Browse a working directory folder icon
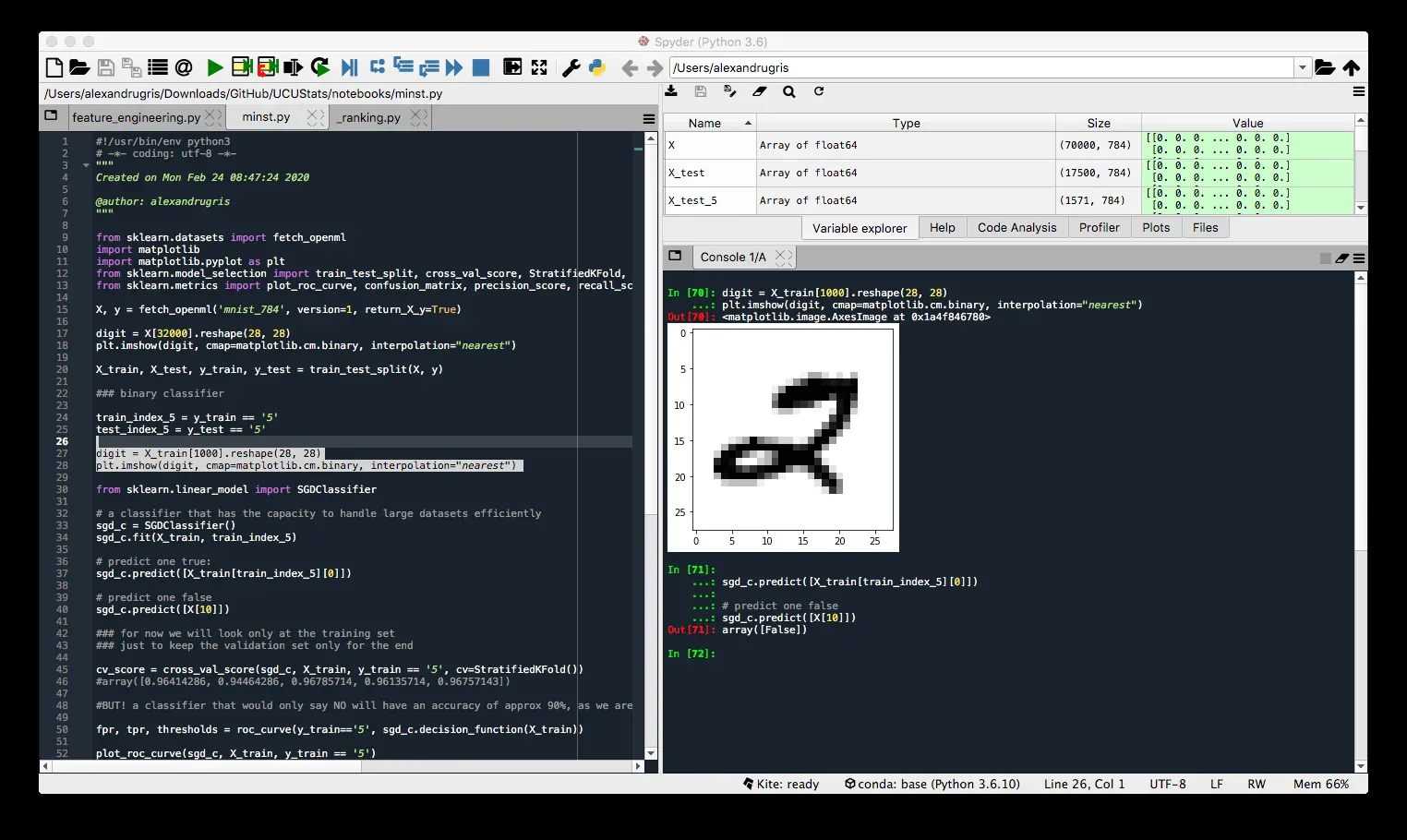The image size is (1407, 840). click(x=1325, y=67)
